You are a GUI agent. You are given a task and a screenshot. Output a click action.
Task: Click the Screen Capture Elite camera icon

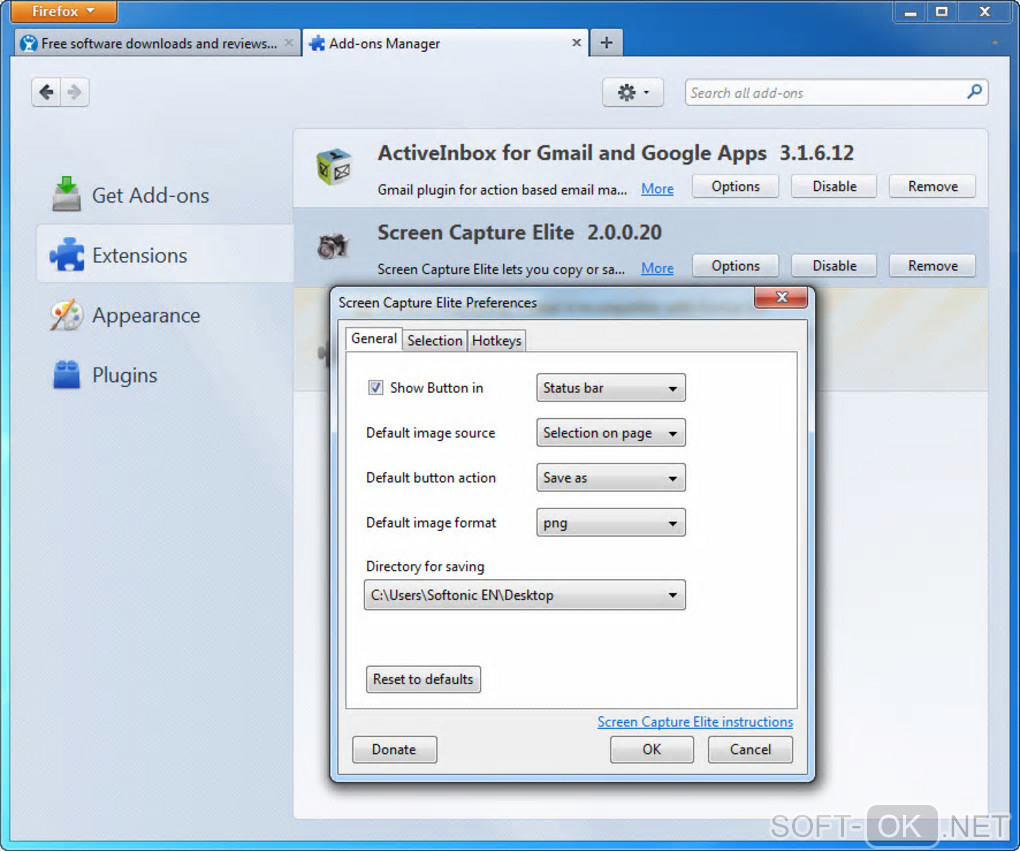[333, 246]
